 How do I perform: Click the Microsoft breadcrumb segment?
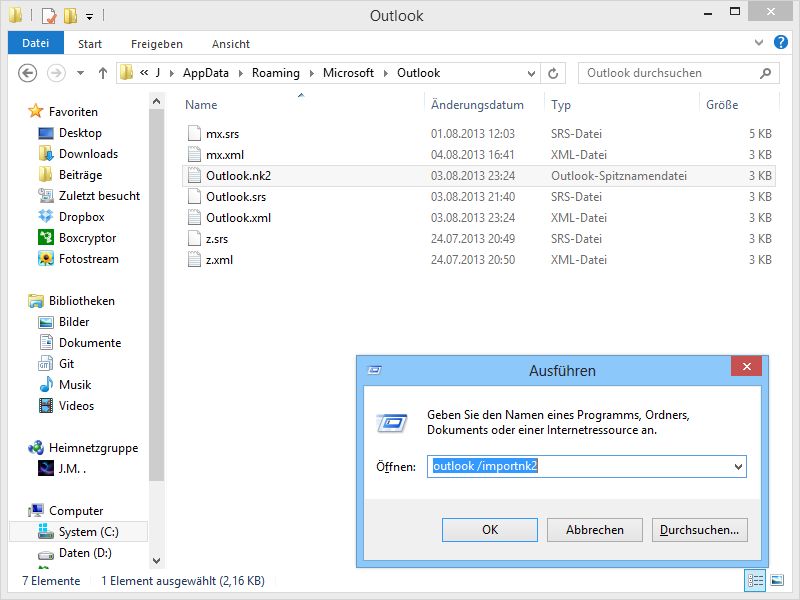[x=348, y=73]
